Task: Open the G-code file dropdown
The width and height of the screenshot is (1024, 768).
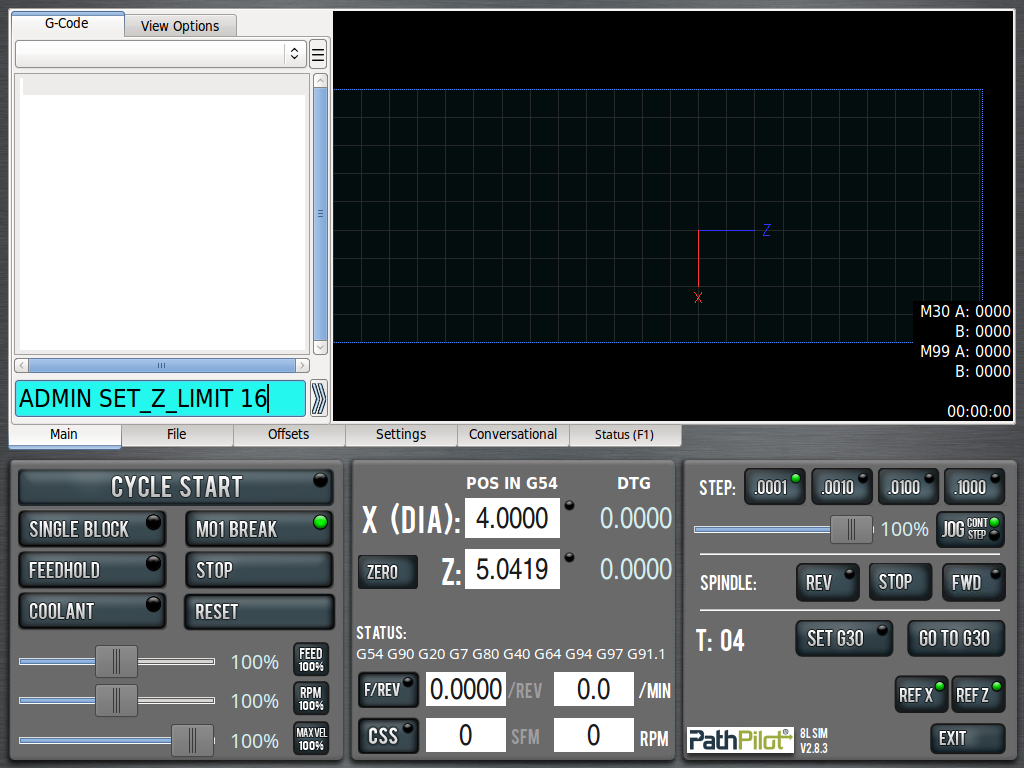Action: tap(160, 54)
